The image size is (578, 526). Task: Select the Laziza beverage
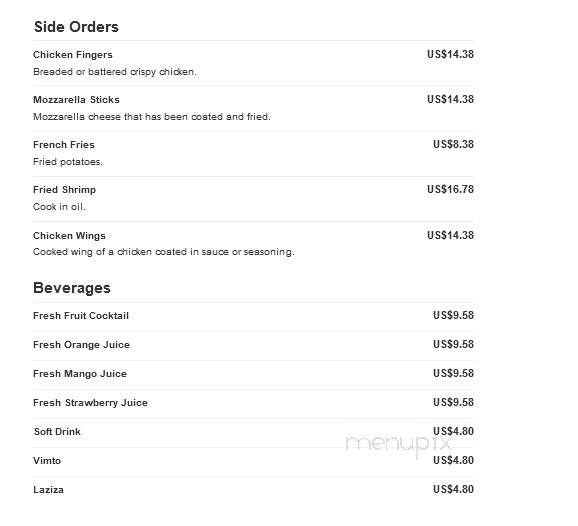point(253,491)
